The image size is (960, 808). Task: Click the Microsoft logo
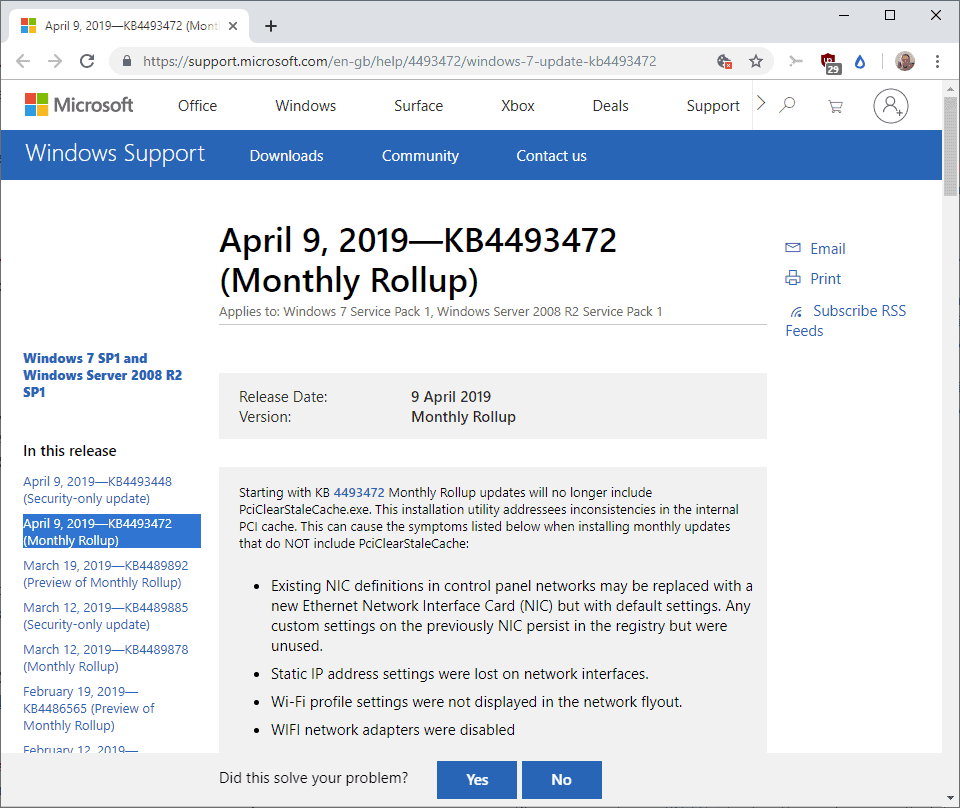click(x=78, y=104)
